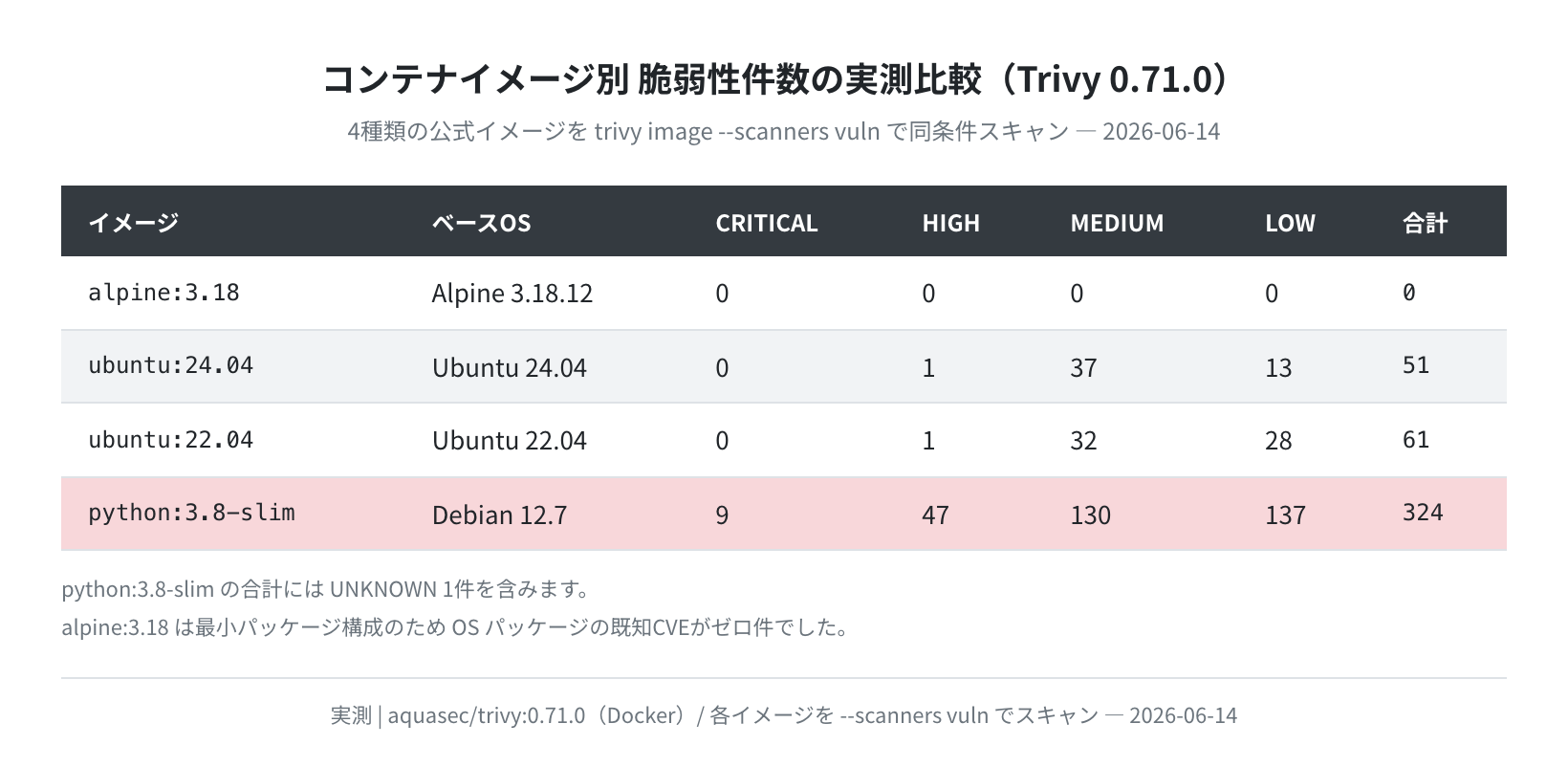Image resolution: width=1568 pixels, height=767 pixels.
Task: Click the python:3.8-slim image name
Action: [191, 513]
